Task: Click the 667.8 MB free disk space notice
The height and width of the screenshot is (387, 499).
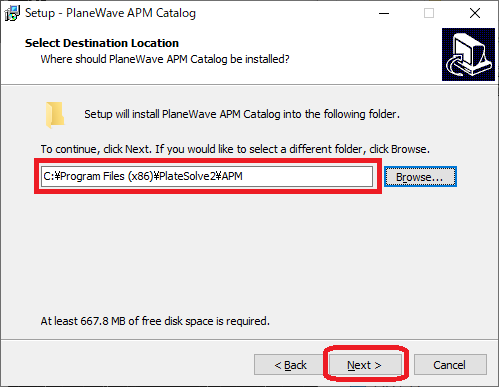Action: (x=155, y=321)
